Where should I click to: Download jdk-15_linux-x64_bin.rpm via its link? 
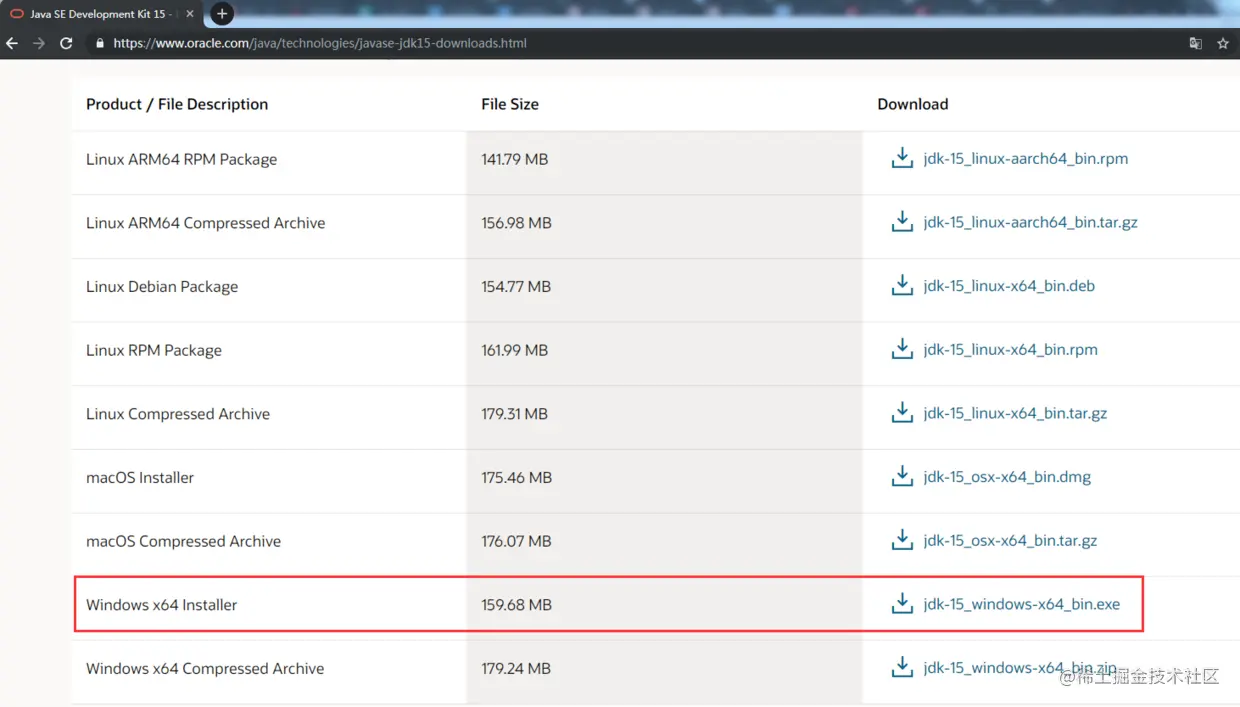coord(1011,350)
